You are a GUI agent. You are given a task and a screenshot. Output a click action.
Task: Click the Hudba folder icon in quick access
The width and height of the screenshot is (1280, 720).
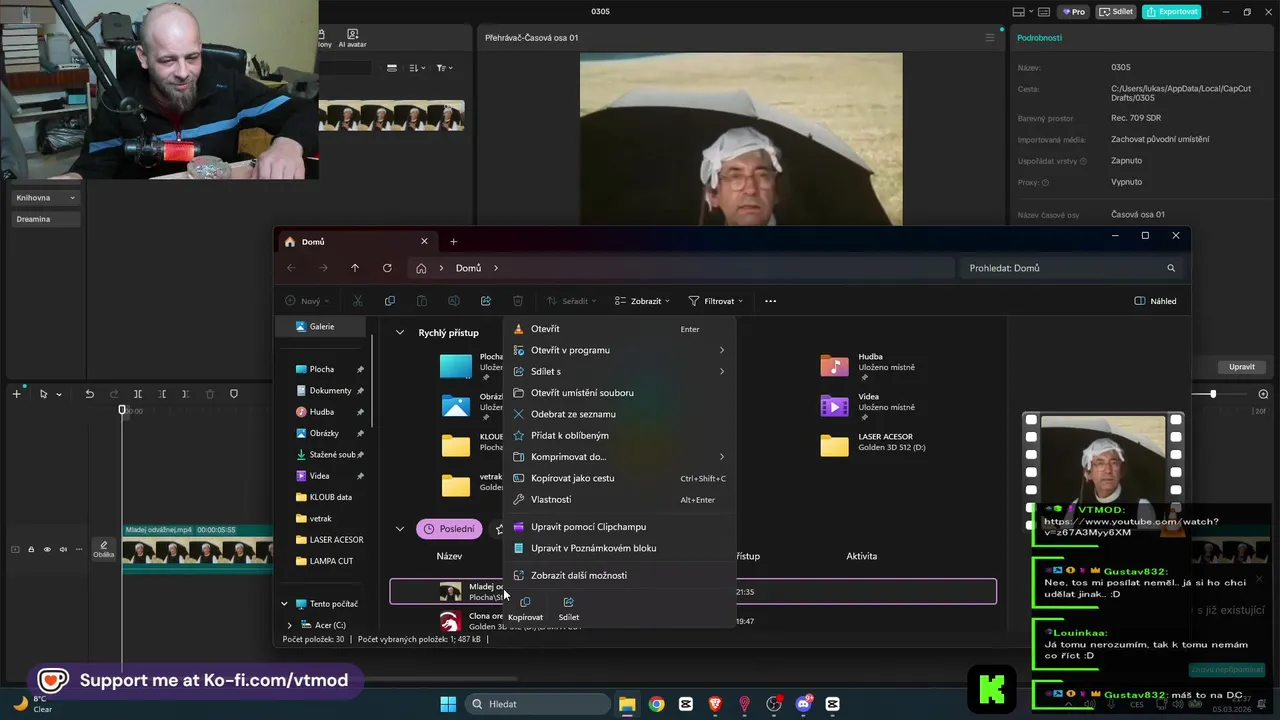click(834, 366)
